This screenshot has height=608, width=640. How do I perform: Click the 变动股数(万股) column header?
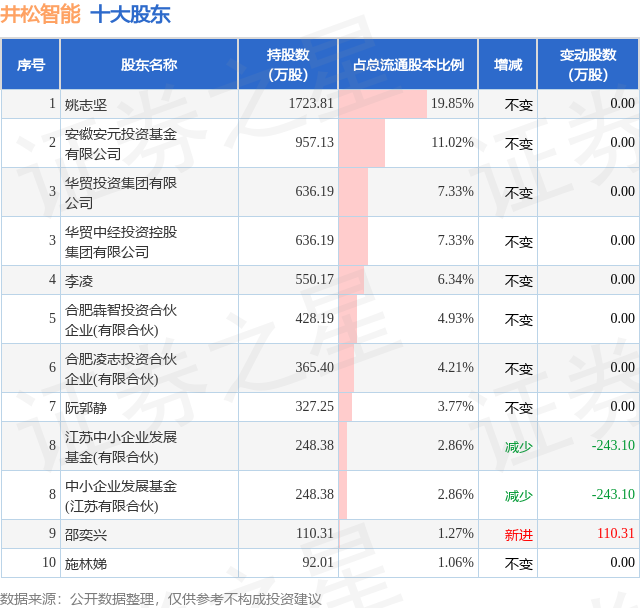tap(588, 65)
